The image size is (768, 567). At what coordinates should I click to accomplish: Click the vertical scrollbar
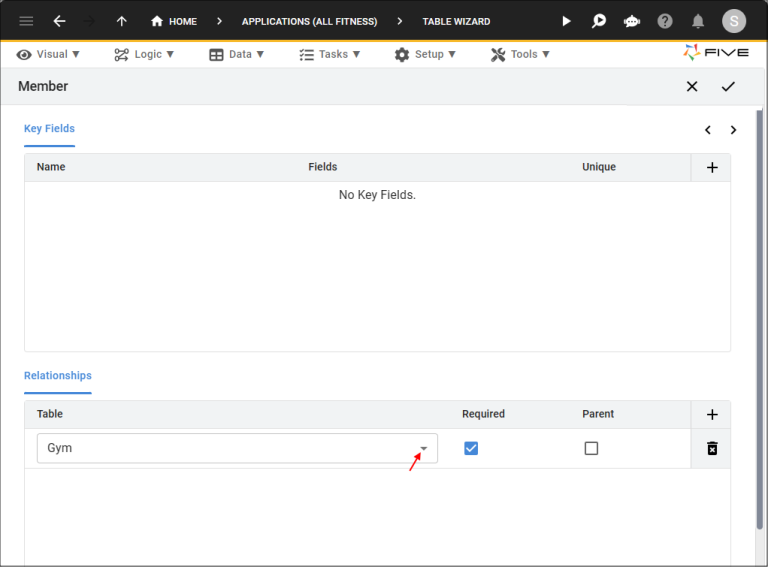click(x=760, y=300)
